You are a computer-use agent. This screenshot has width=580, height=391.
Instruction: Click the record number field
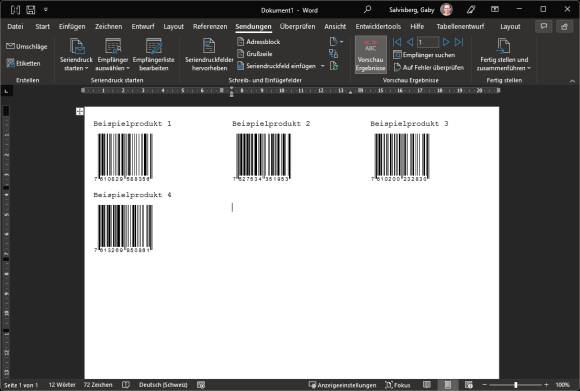click(x=428, y=42)
